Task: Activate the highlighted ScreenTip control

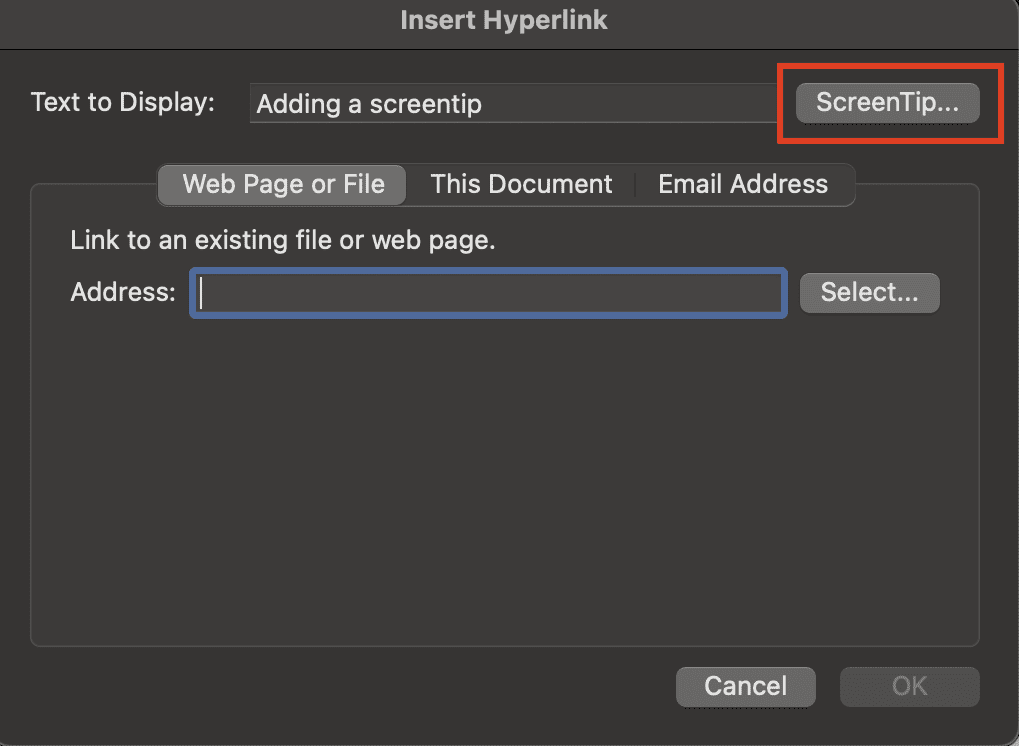Action: coord(886,102)
